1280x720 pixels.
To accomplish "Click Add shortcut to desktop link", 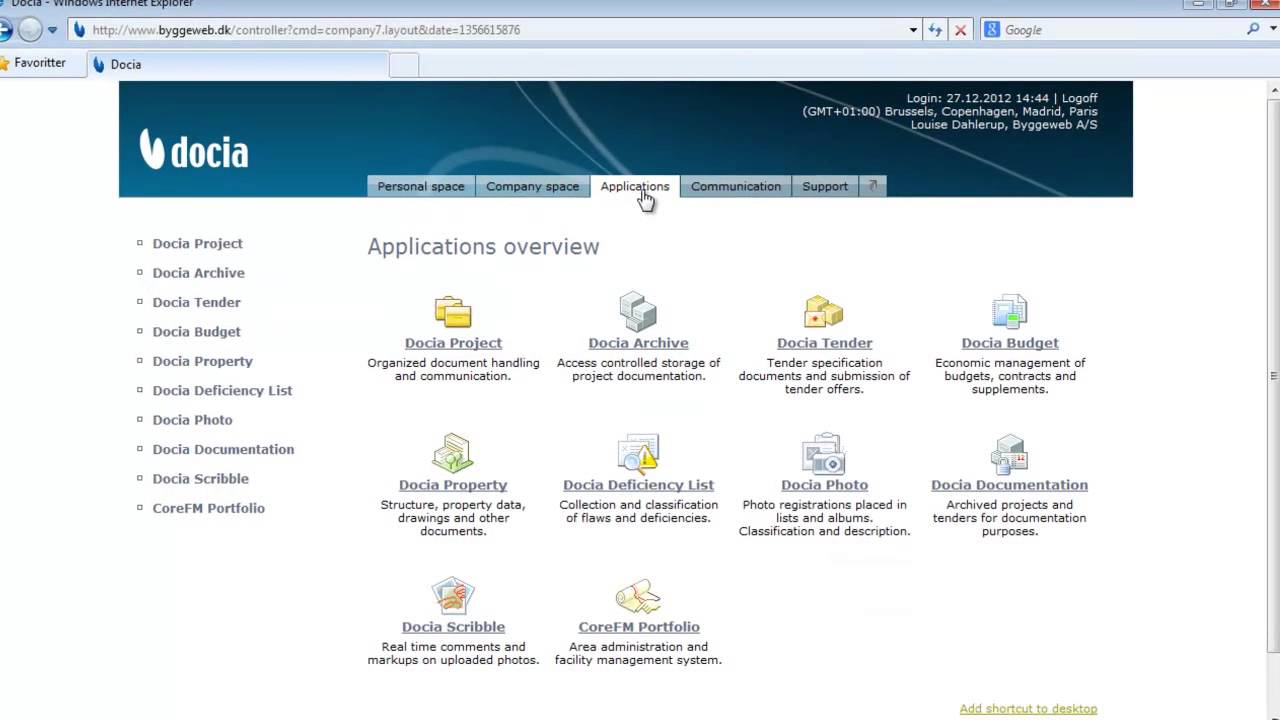I will coord(1028,709).
